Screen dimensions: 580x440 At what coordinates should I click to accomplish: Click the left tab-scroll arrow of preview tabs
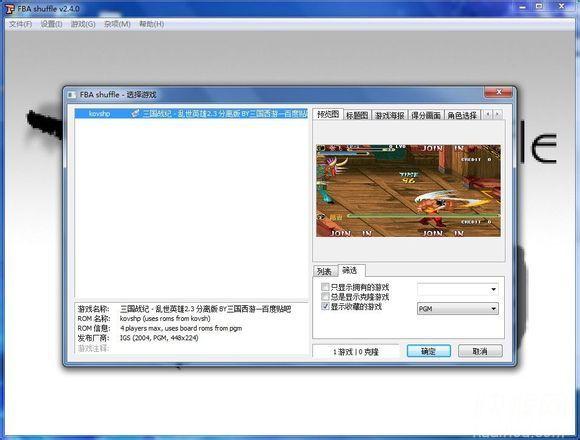coord(488,114)
